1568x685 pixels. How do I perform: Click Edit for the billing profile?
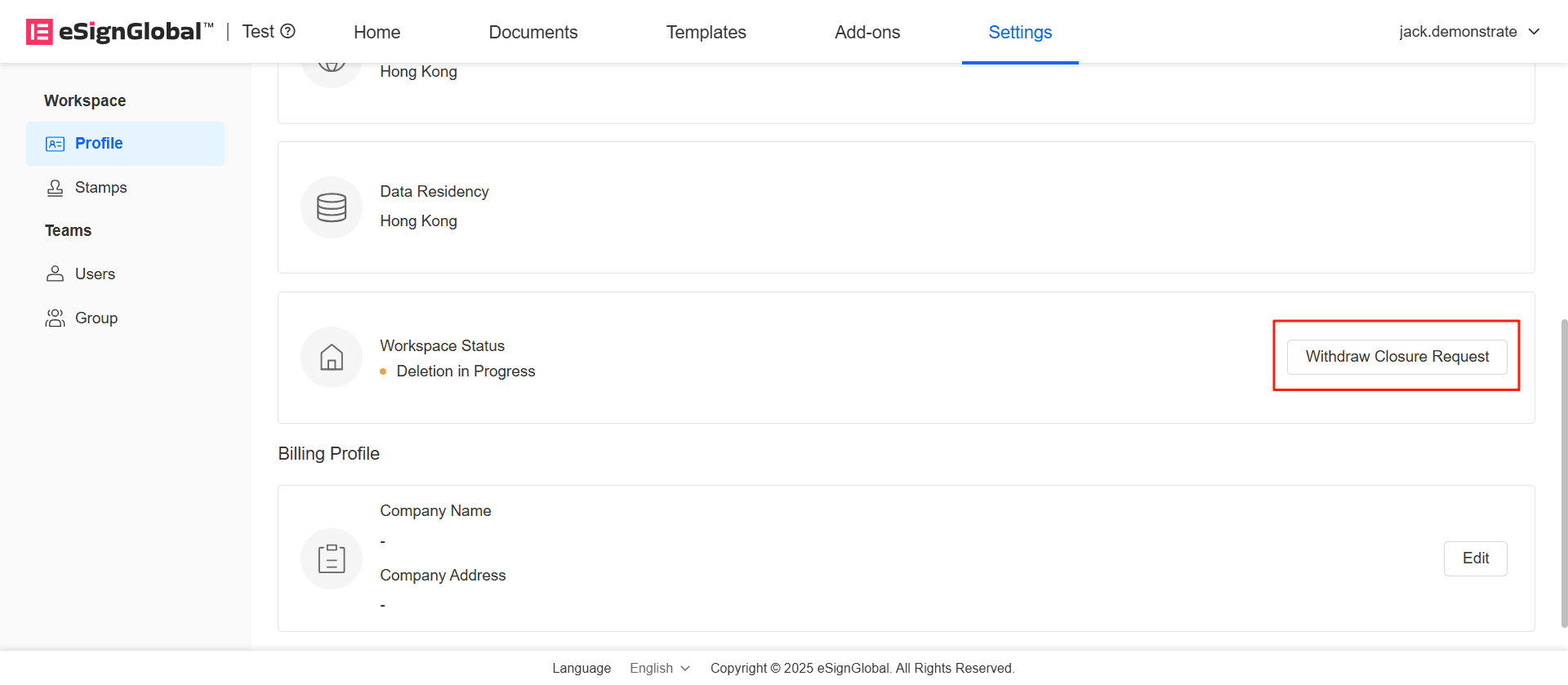point(1475,558)
